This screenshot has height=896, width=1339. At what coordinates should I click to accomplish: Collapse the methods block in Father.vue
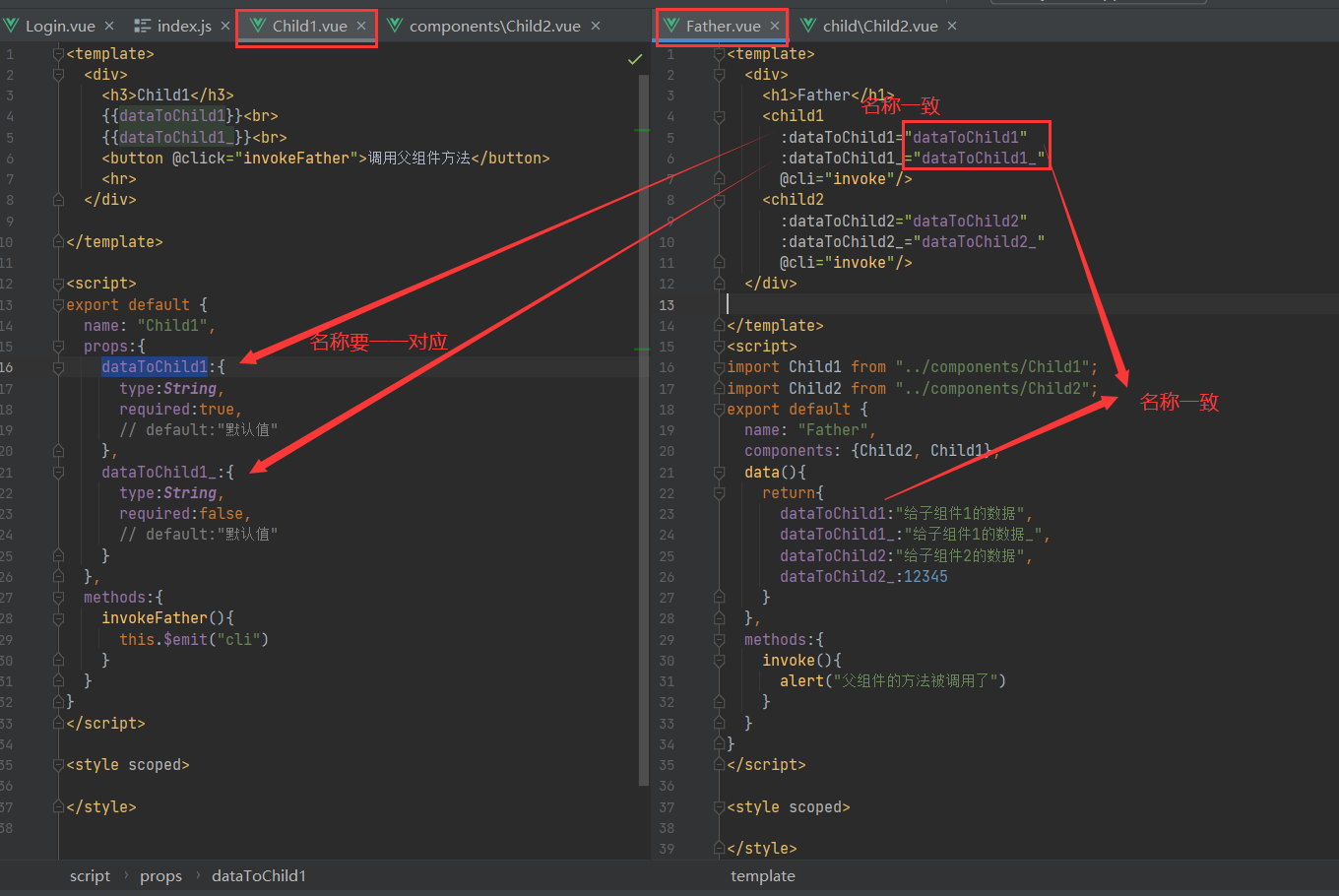tap(719, 640)
